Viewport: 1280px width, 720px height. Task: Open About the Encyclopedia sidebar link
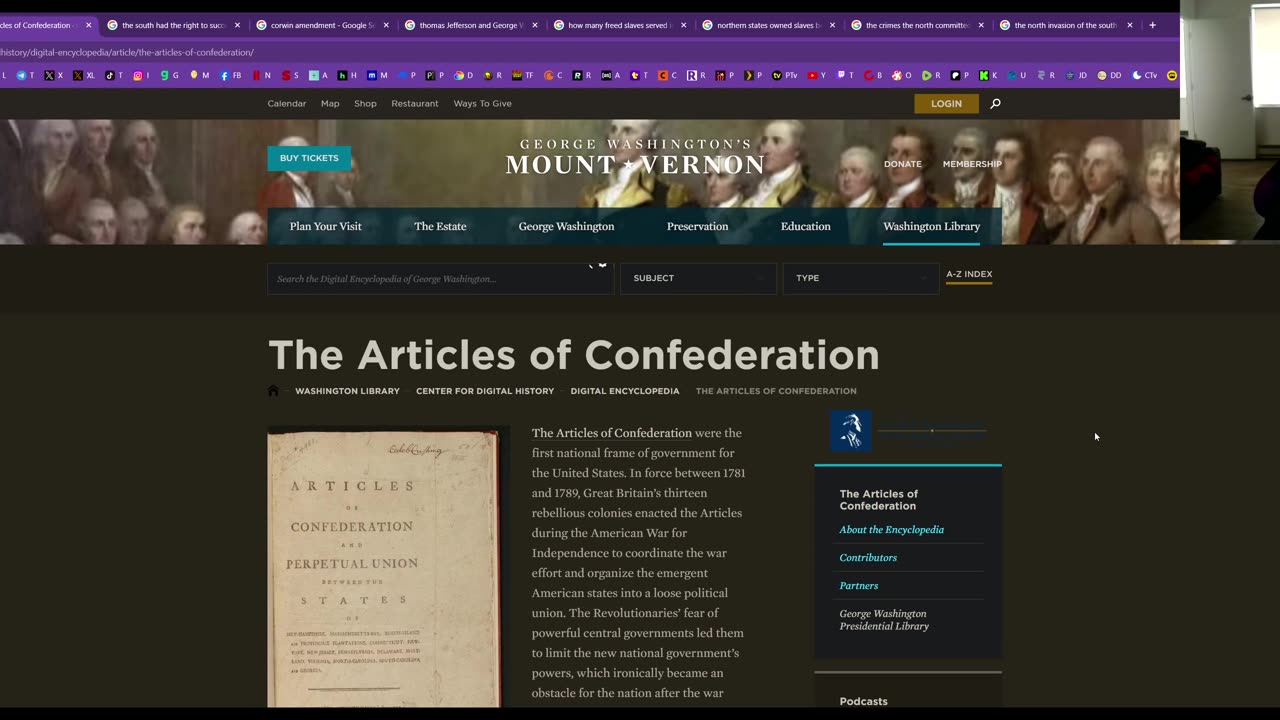click(891, 530)
